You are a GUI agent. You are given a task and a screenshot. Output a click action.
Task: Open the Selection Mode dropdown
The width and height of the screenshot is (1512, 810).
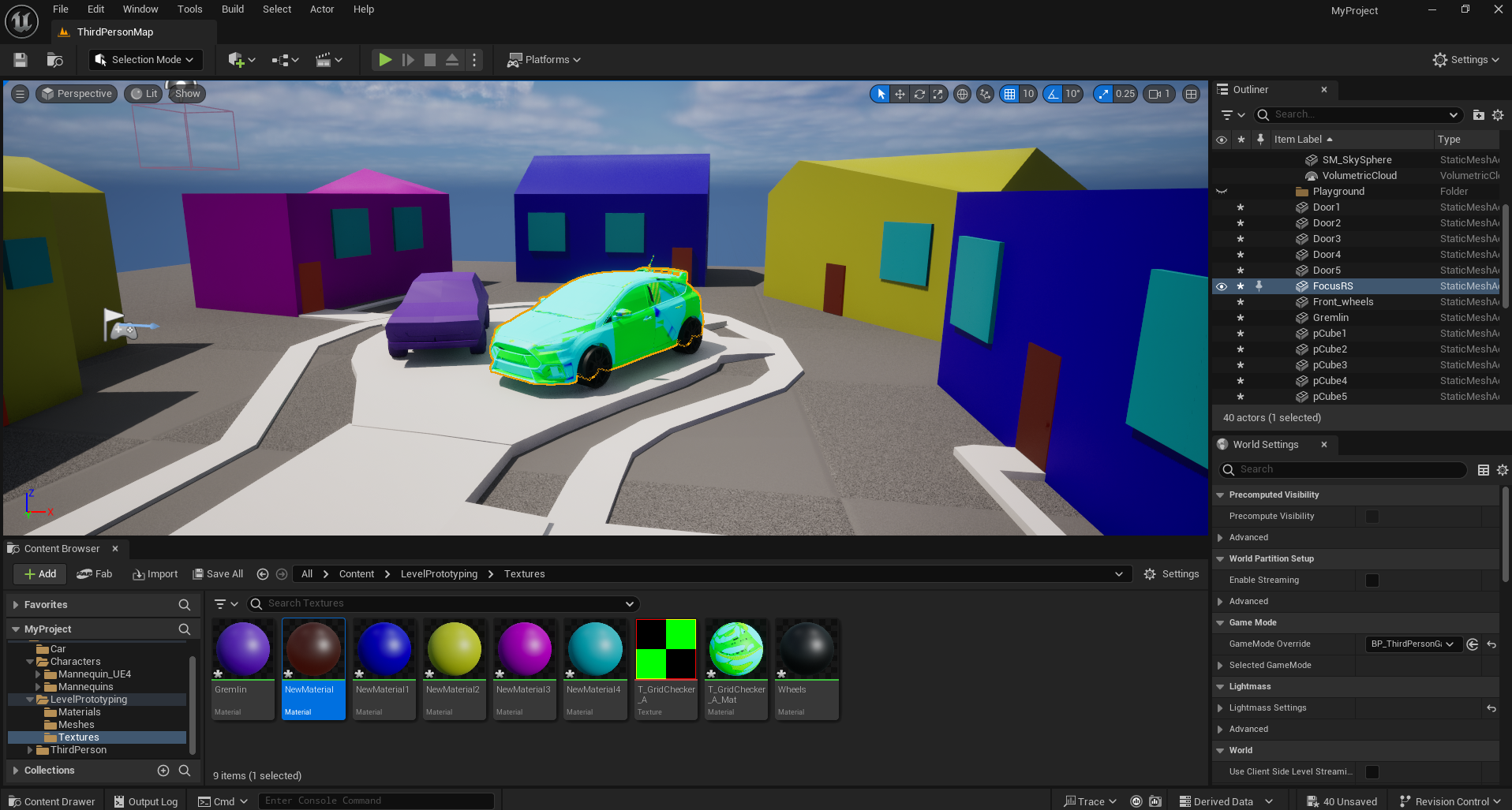[x=145, y=59]
